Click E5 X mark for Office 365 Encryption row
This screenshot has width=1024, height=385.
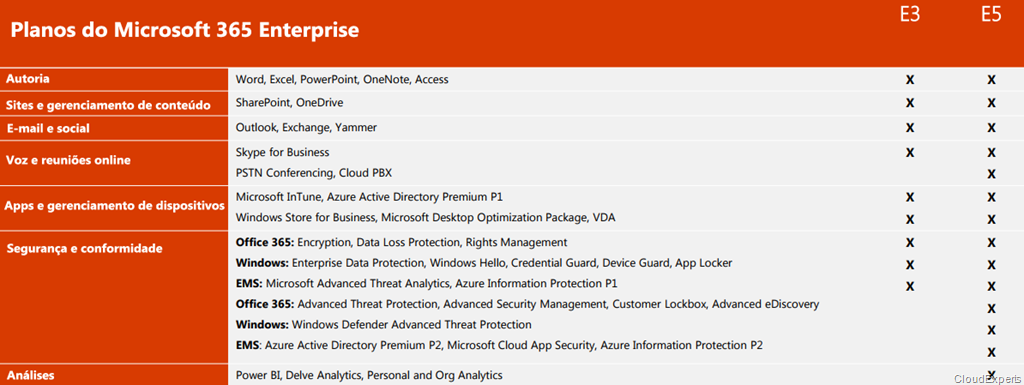[x=991, y=243]
